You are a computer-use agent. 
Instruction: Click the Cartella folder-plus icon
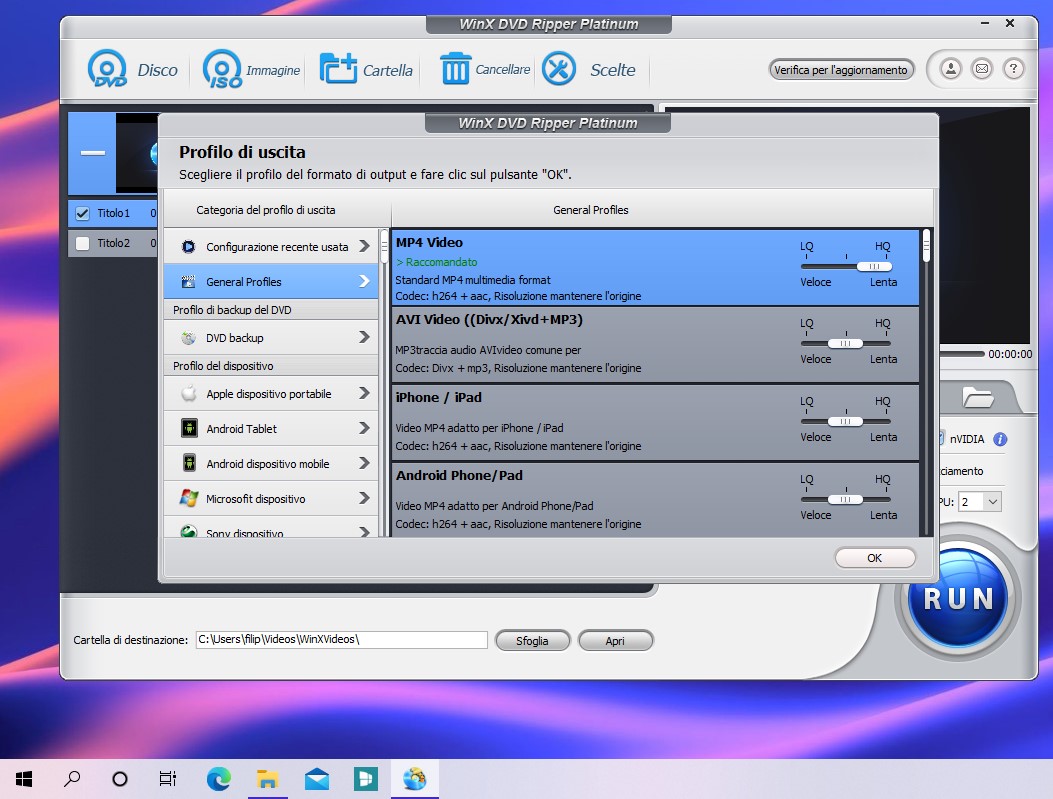[338, 68]
